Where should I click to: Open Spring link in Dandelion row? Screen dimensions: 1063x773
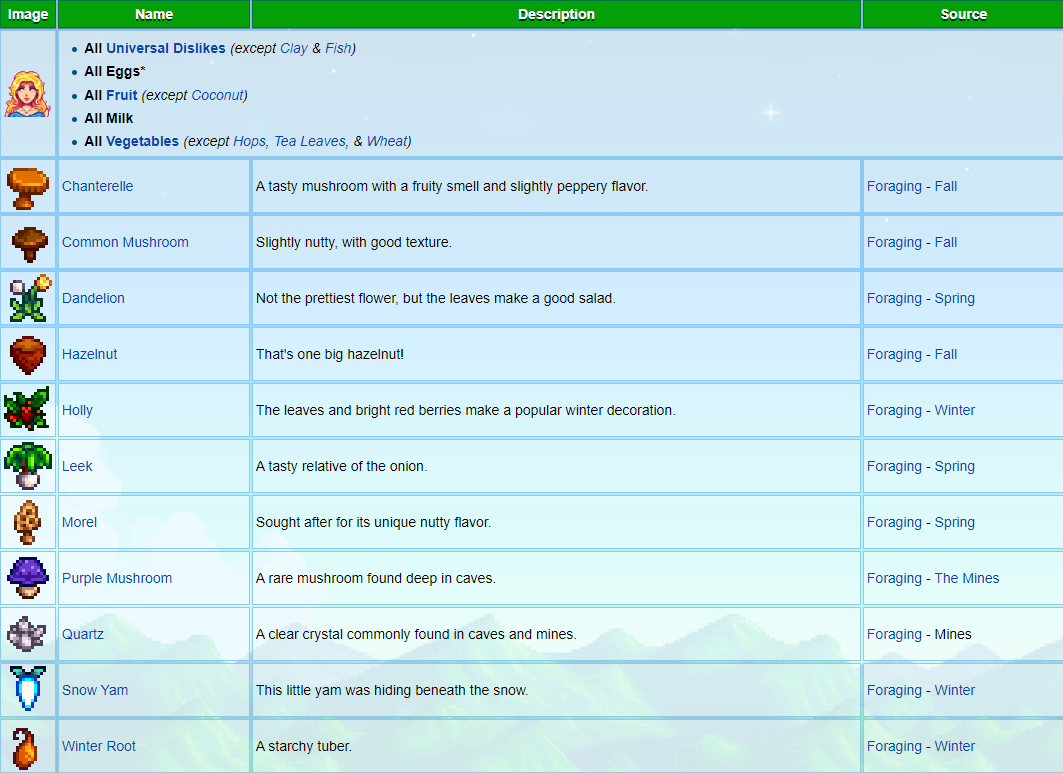[x=955, y=298]
